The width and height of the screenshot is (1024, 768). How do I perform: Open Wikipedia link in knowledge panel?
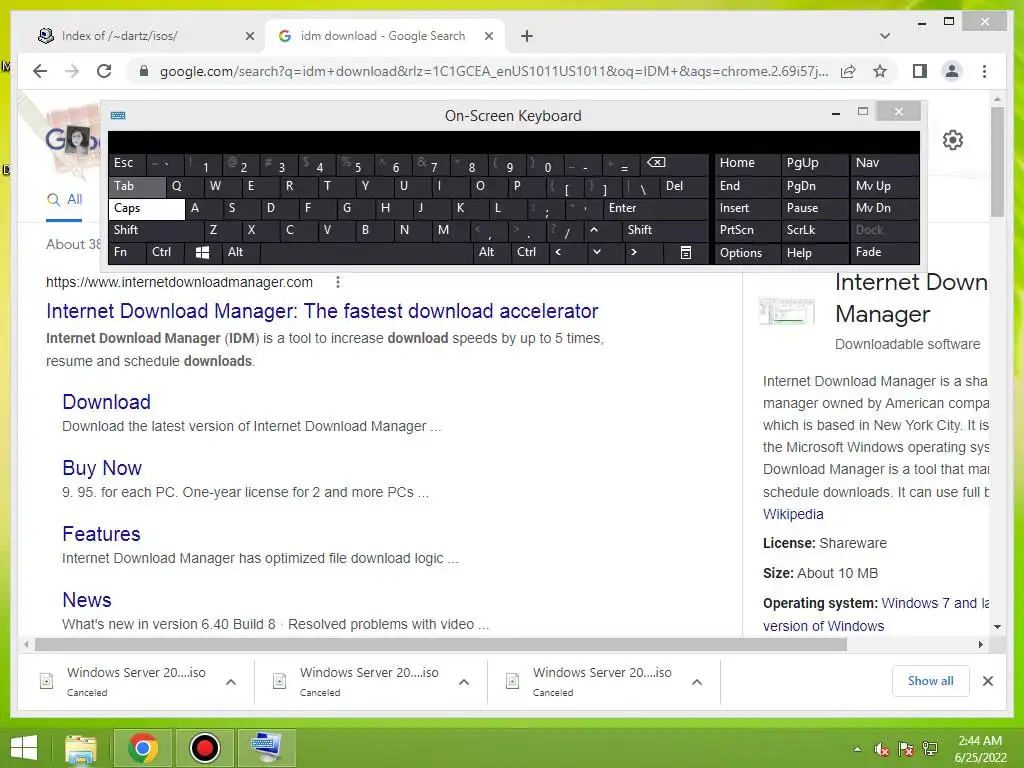click(x=793, y=514)
